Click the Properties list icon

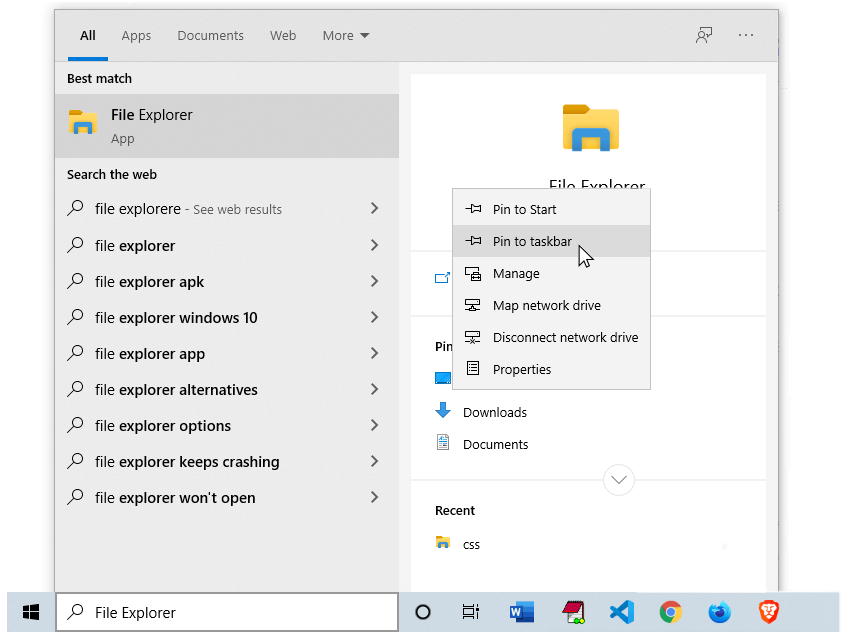coord(473,369)
